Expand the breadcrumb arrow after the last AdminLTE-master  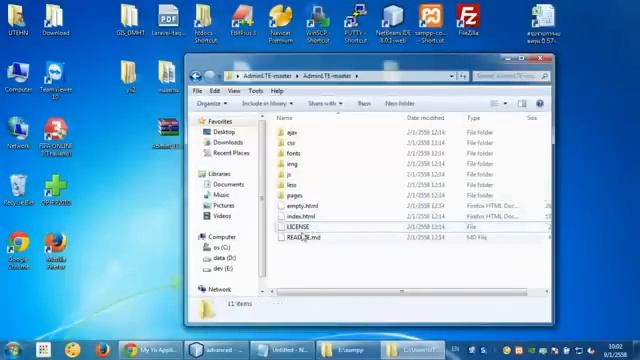click(x=357, y=76)
